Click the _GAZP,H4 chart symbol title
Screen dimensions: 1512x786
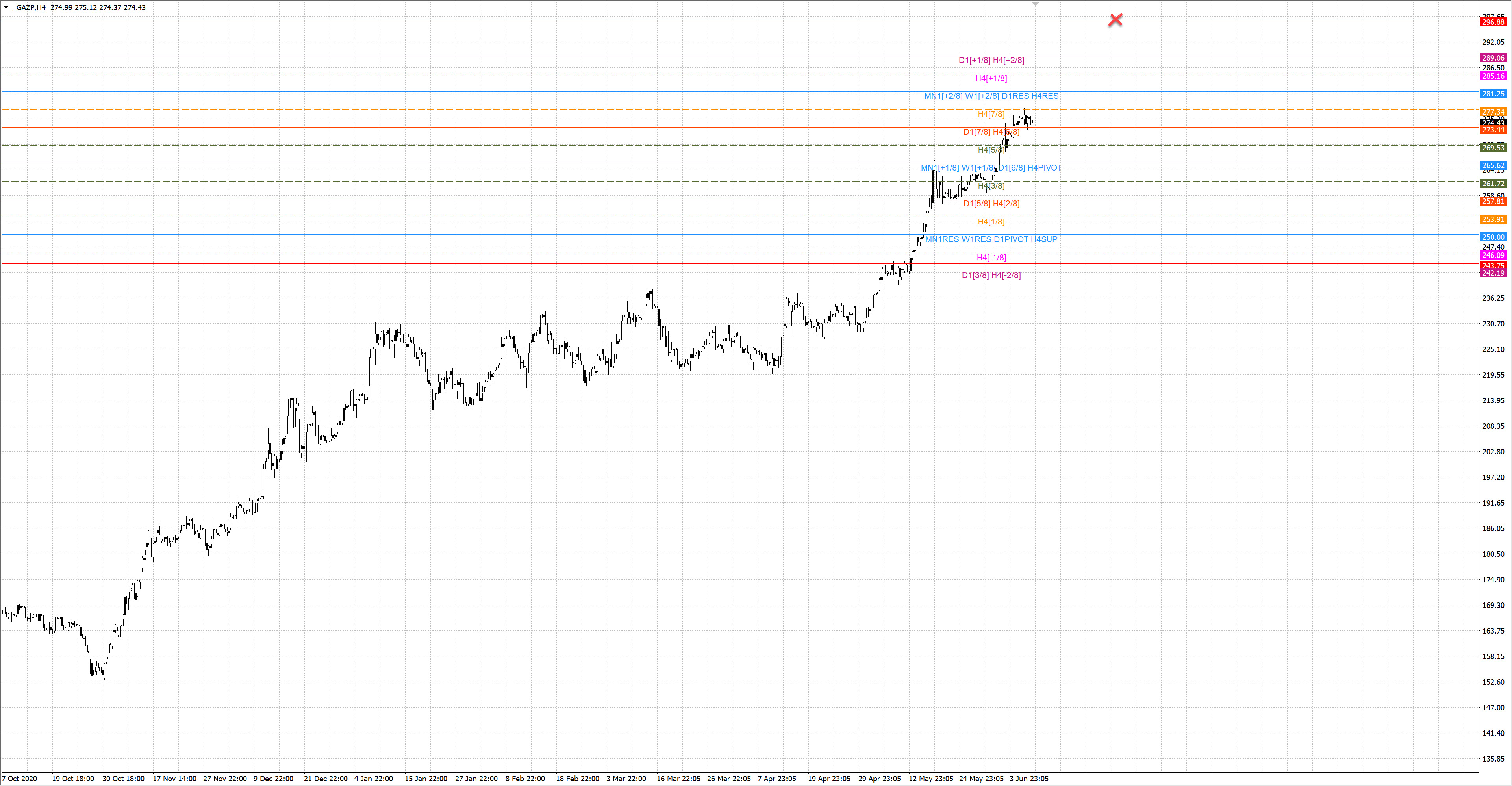(x=30, y=7)
